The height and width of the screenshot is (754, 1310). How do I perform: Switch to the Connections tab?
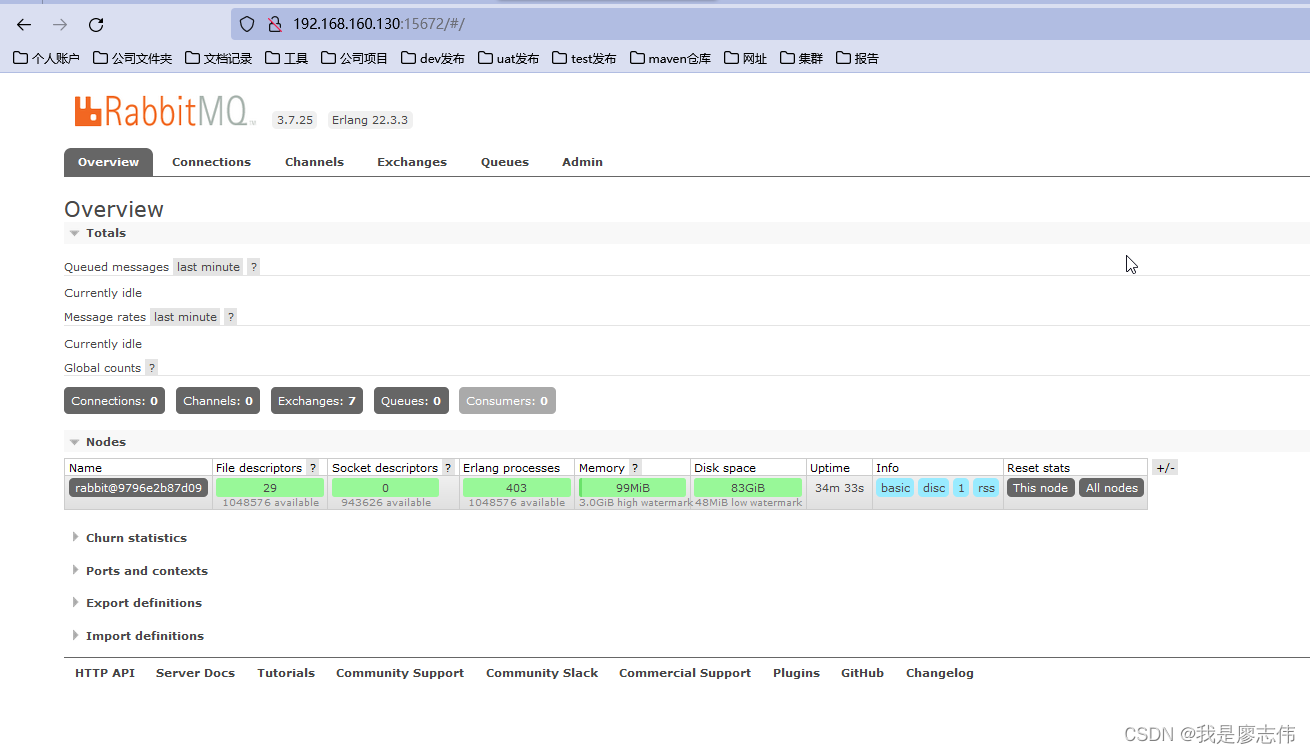point(211,162)
